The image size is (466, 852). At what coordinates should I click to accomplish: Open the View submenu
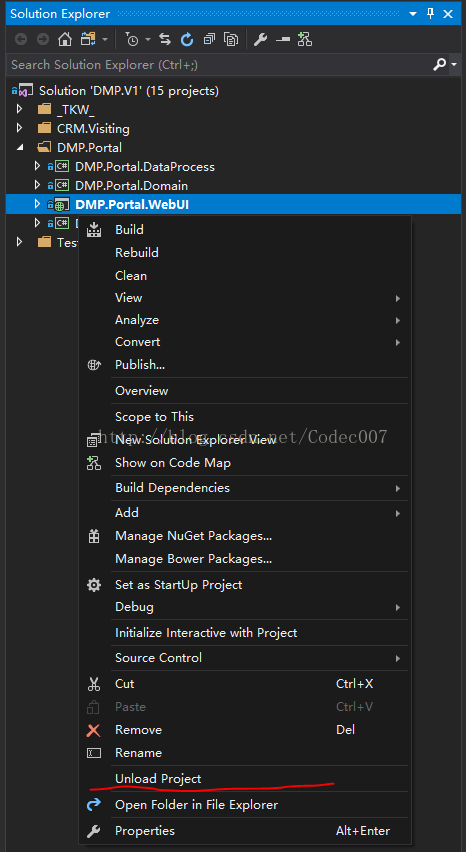[x=244, y=298]
